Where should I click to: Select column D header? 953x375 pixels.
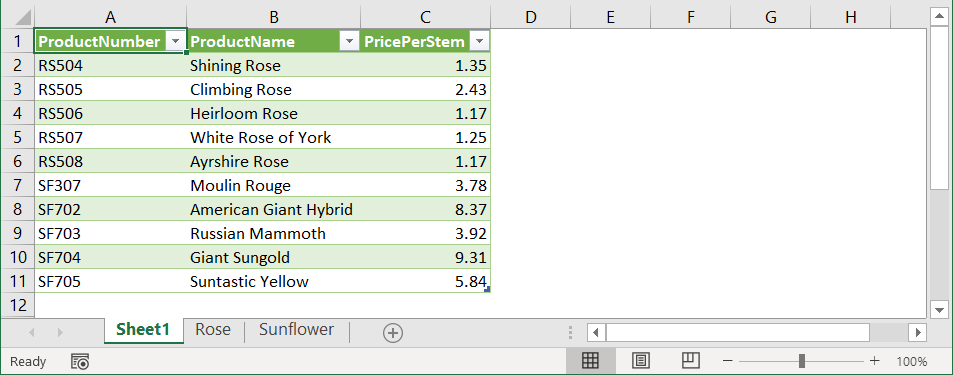point(531,17)
